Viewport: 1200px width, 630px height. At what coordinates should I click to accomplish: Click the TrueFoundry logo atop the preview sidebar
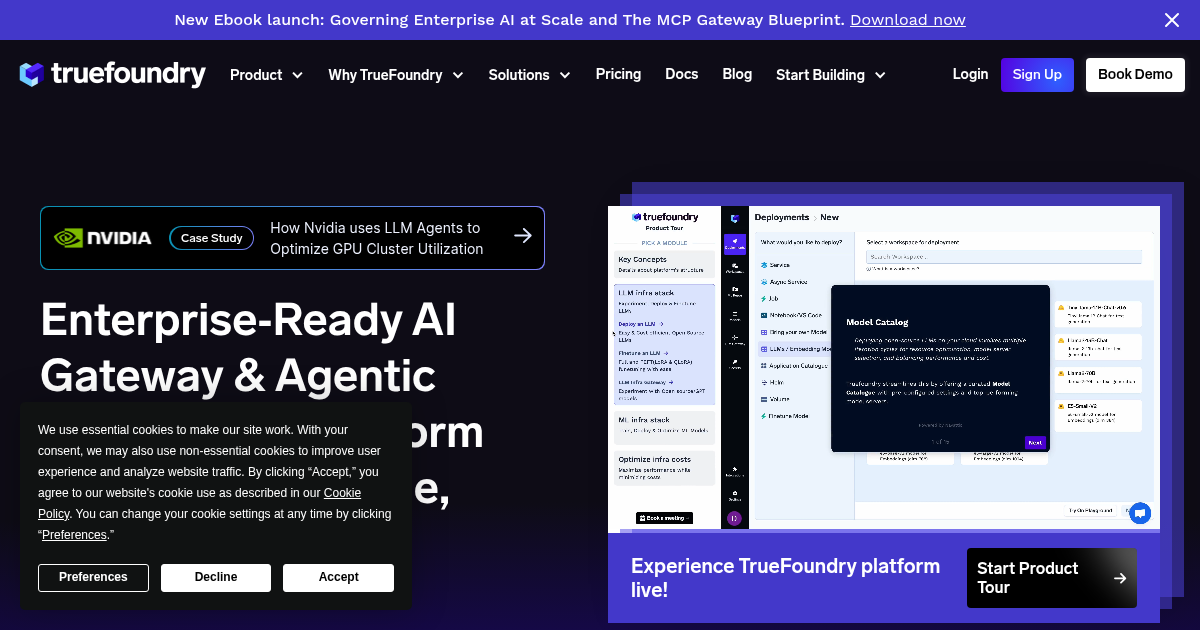[734, 218]
